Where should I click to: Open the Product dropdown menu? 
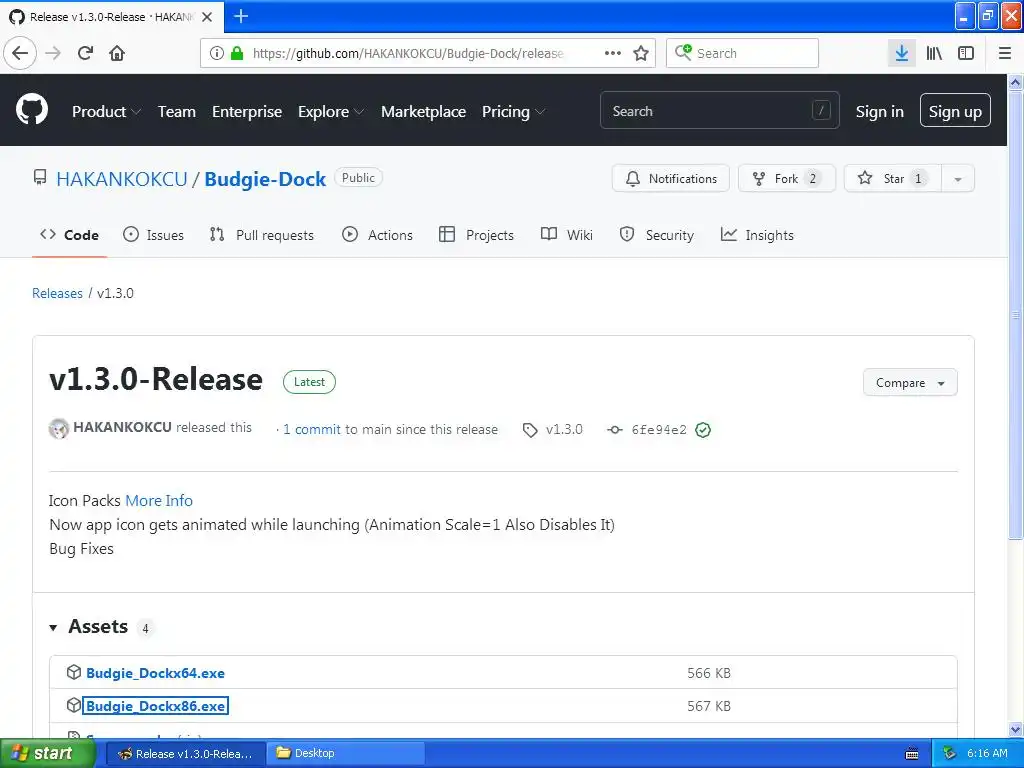106,112
